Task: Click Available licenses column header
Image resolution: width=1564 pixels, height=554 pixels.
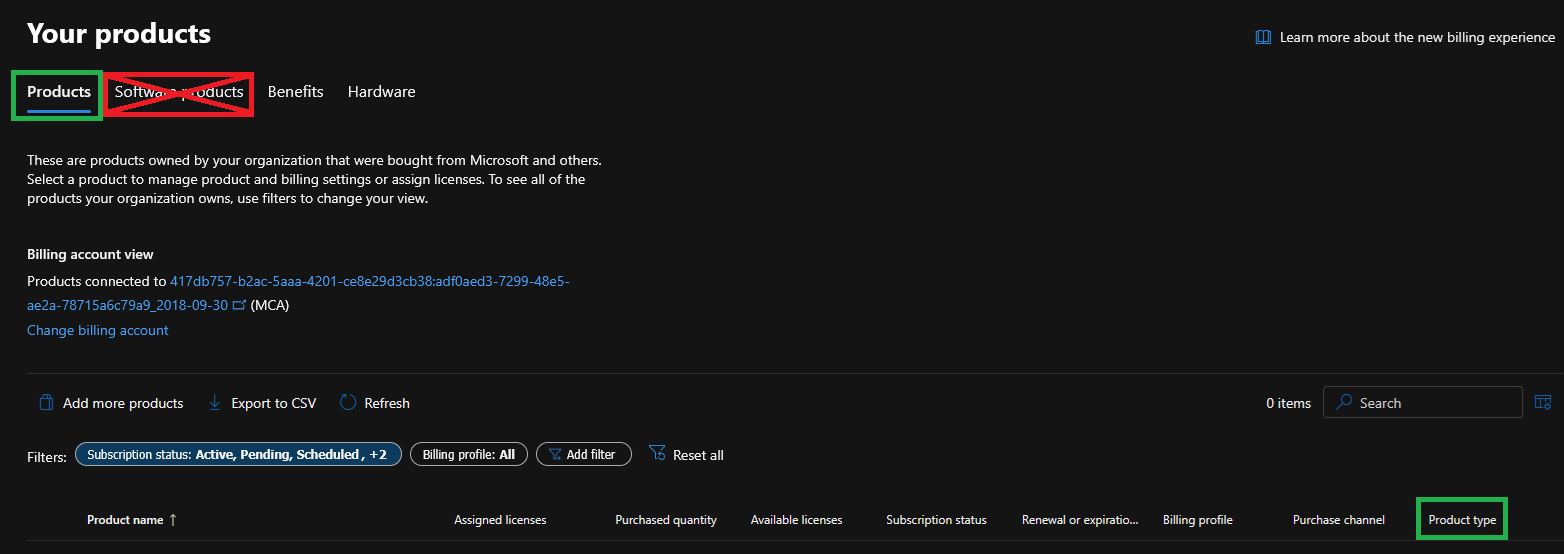Action: [796, 520]
